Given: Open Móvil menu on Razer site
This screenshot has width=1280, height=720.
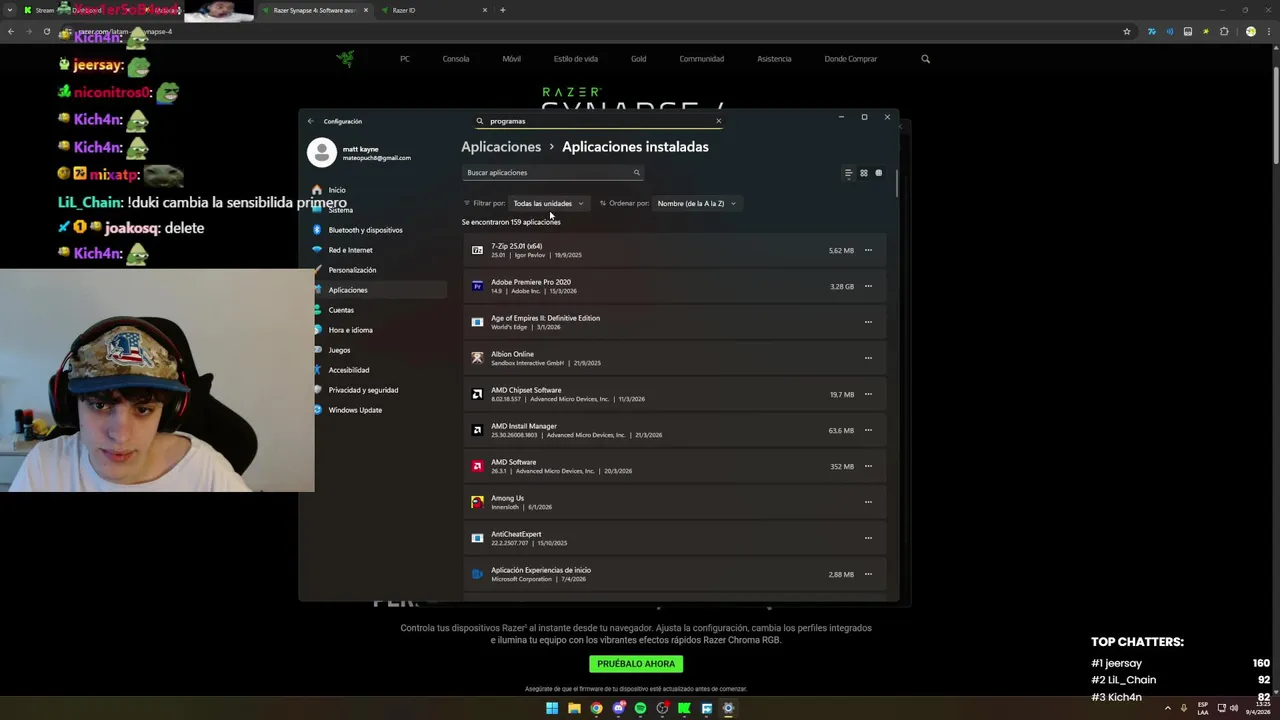Looking at the screenshot, I should [x=512, y=59].
